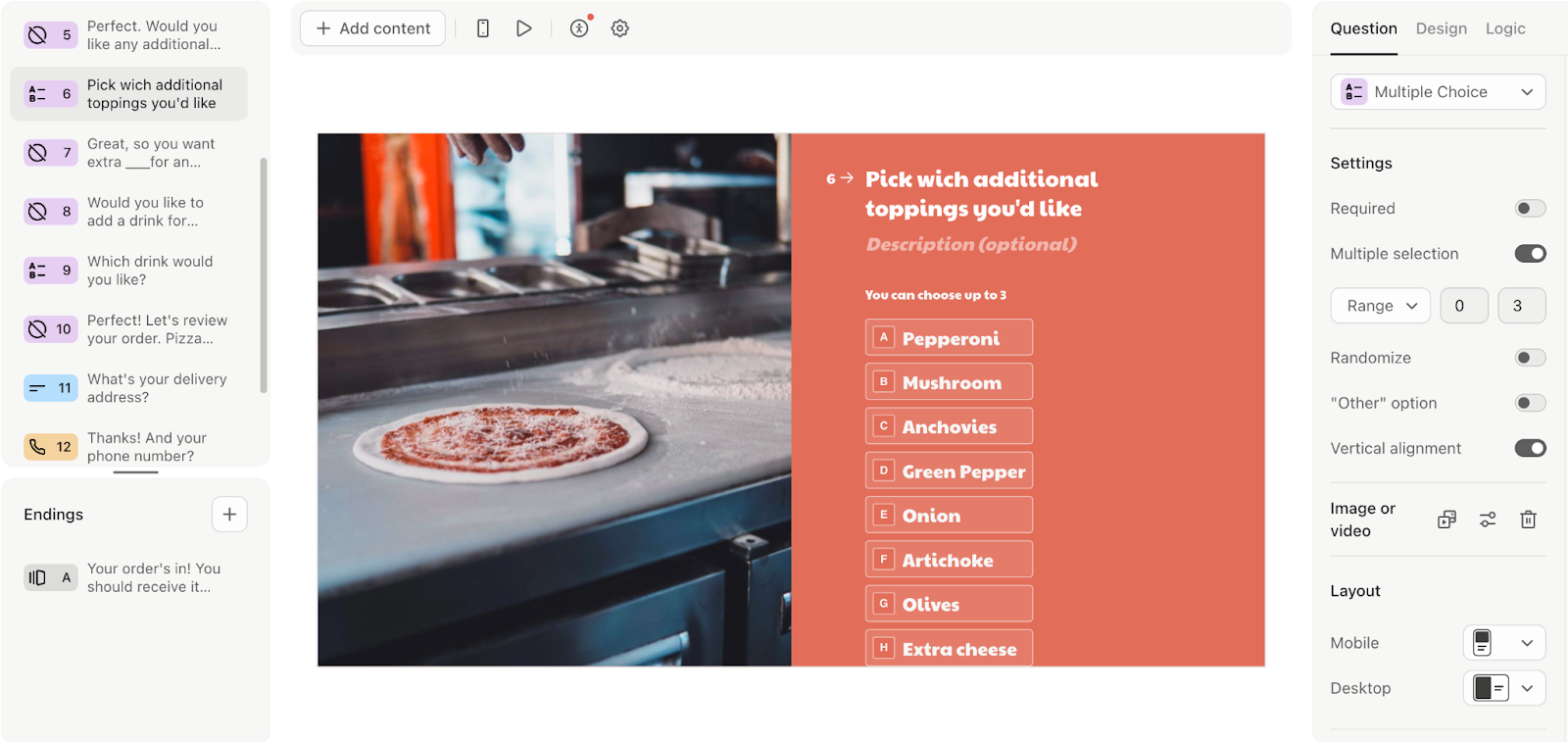The image size is (1568, 742).
Task: Expand the Range dropdown
Action: (x=1380, y=306)
